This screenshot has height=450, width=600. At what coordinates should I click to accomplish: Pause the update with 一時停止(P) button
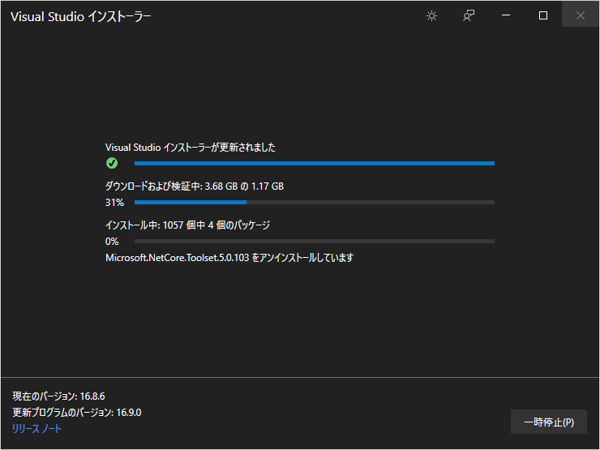pyautogui.click(x=549, y=422)
